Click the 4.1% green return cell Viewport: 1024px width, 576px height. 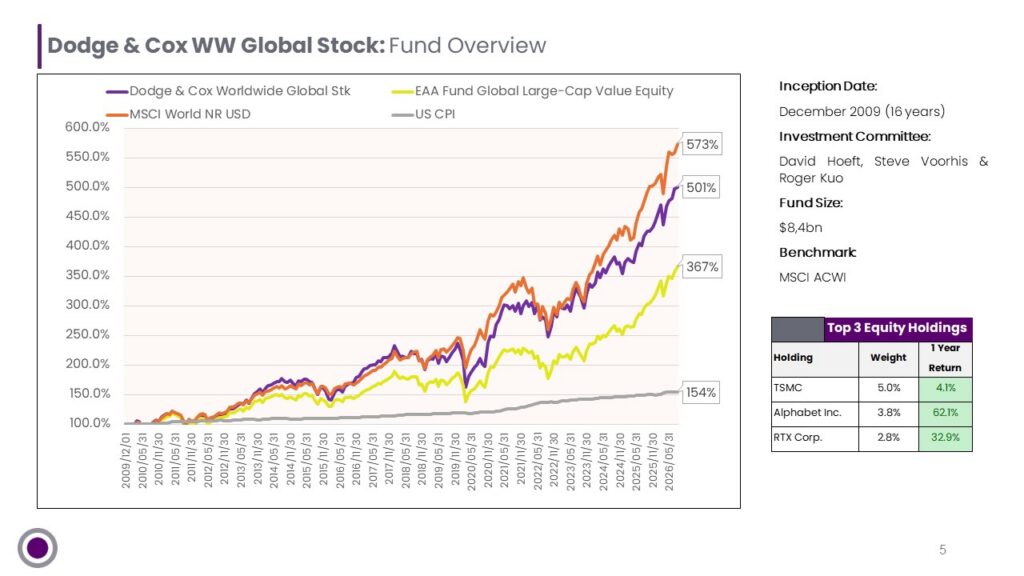[x=945, y=389]
